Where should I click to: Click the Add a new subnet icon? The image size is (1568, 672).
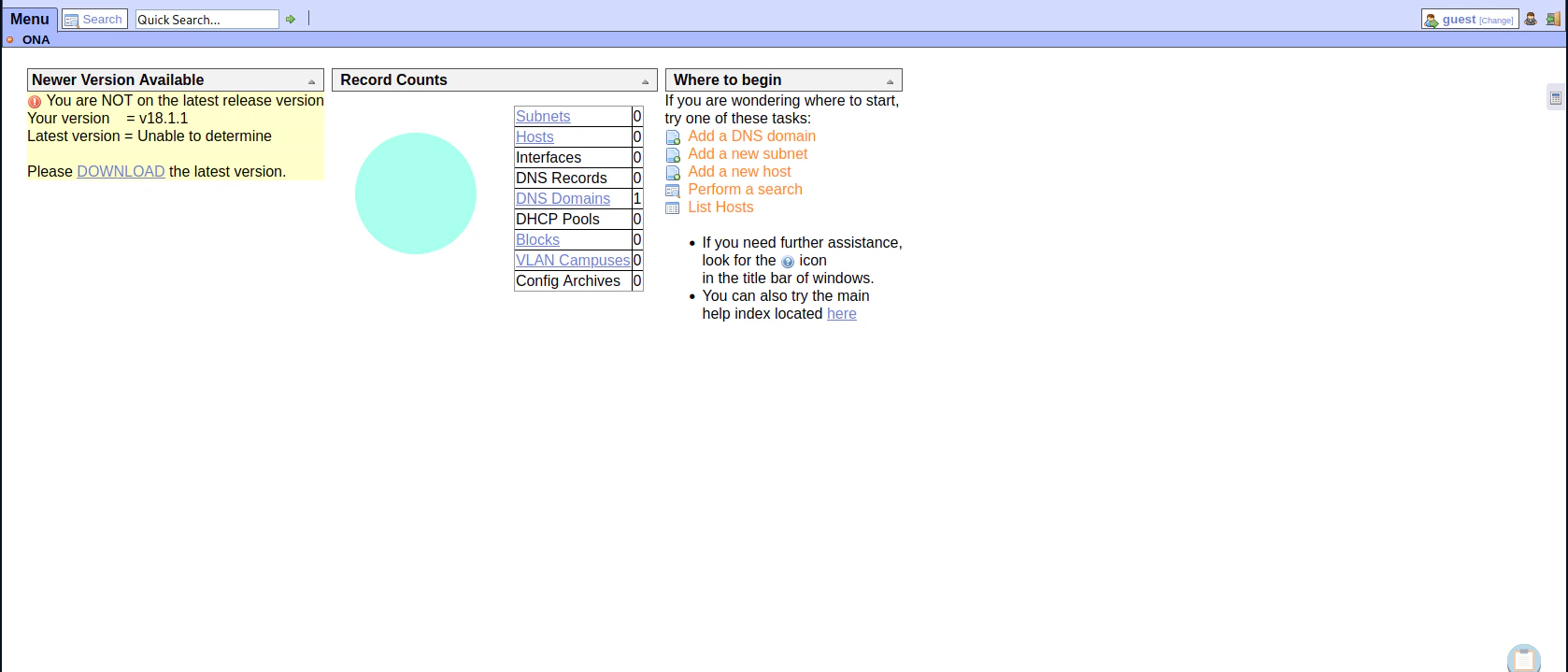click(x=673, y=155)
